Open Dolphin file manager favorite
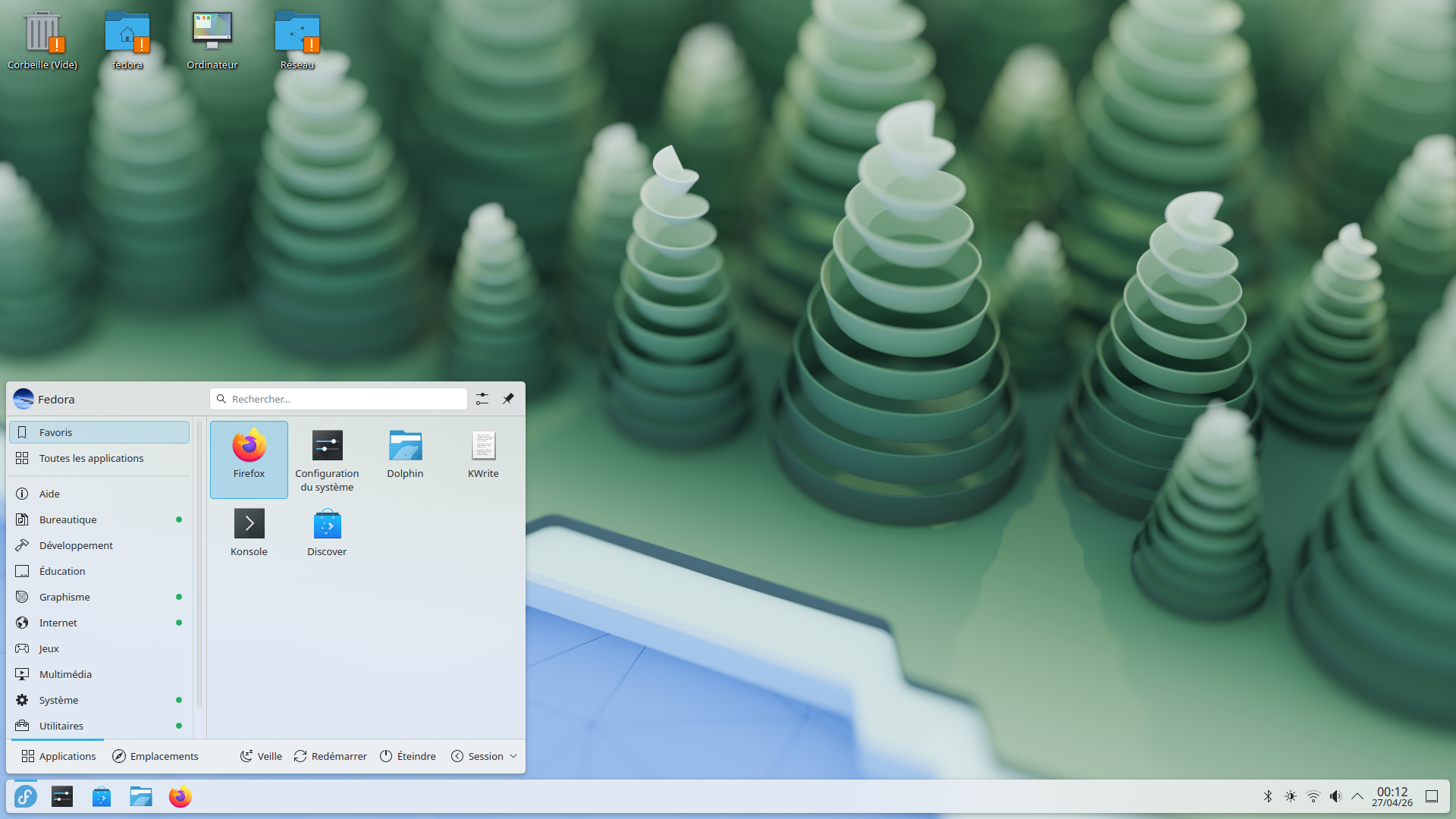This screenshot has width=1456, height=819. [405, 455]
